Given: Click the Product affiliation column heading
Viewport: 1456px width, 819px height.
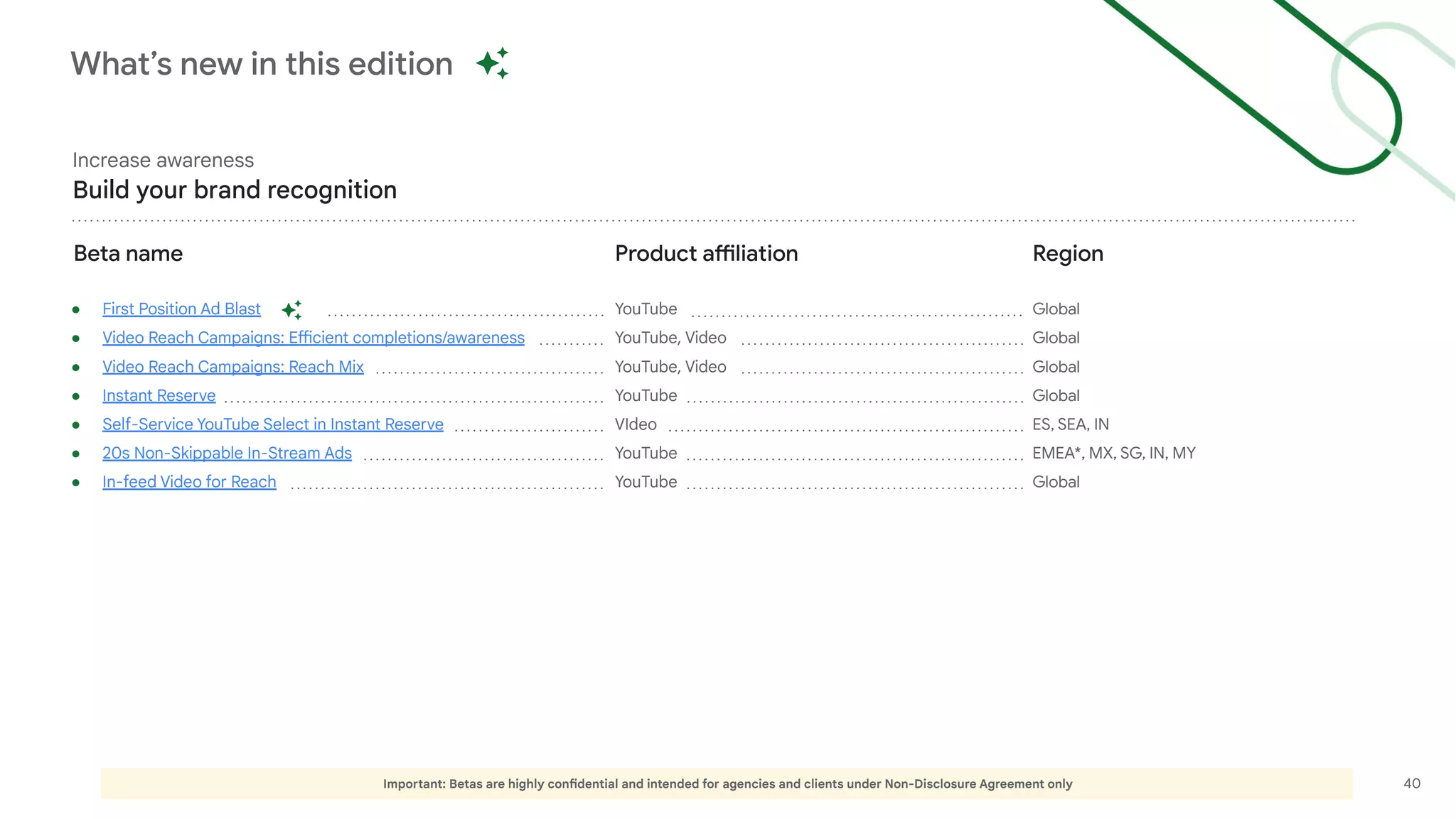Looking at the screenshot, I should (x=706, y=254).
